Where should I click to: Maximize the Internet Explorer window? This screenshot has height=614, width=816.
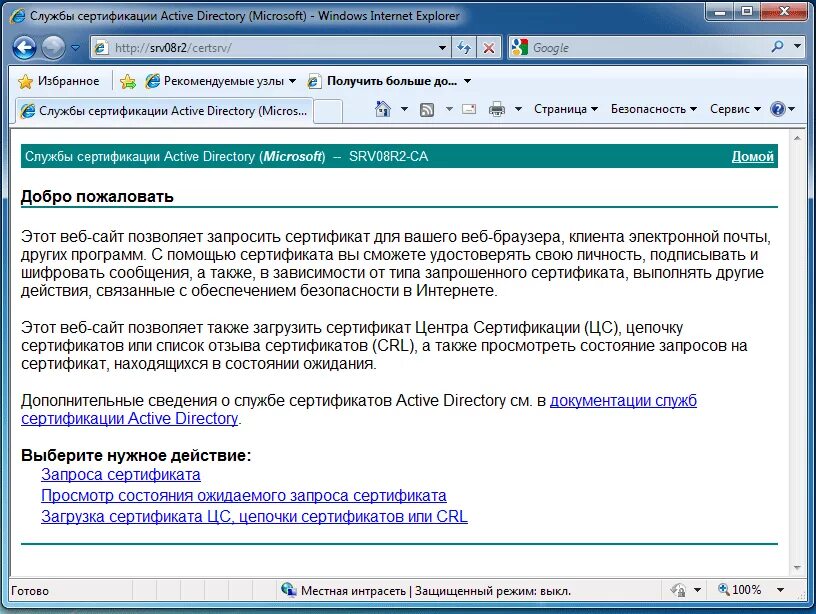click(x=747, y=11)
